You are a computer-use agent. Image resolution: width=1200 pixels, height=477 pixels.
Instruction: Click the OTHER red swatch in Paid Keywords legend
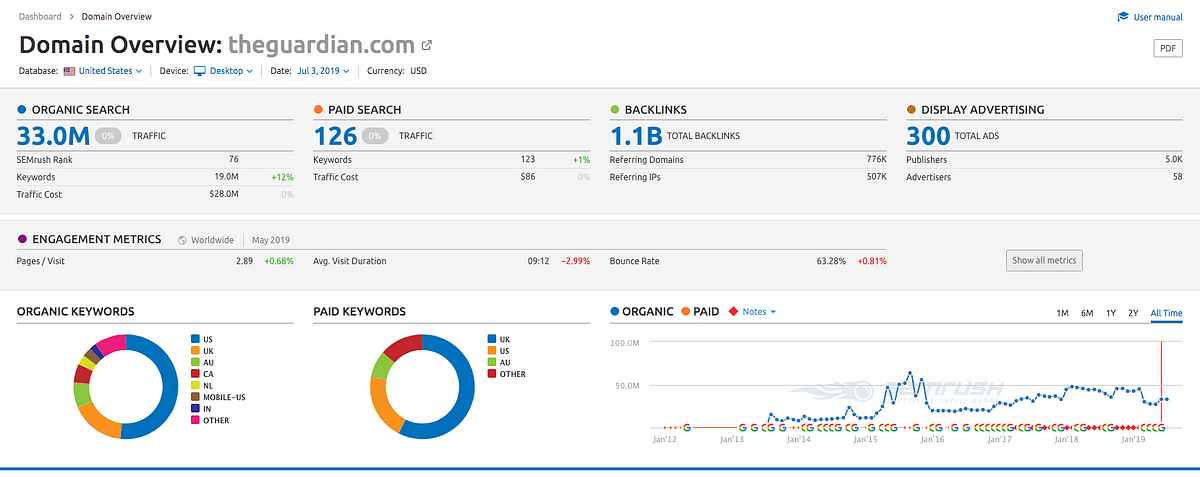click(491, 374)
